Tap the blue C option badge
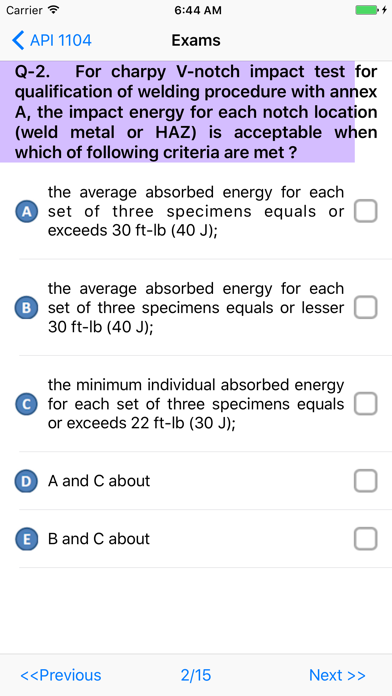Image resolution: width=392 pixels, height=696 pixels. (x=26, y=404)
